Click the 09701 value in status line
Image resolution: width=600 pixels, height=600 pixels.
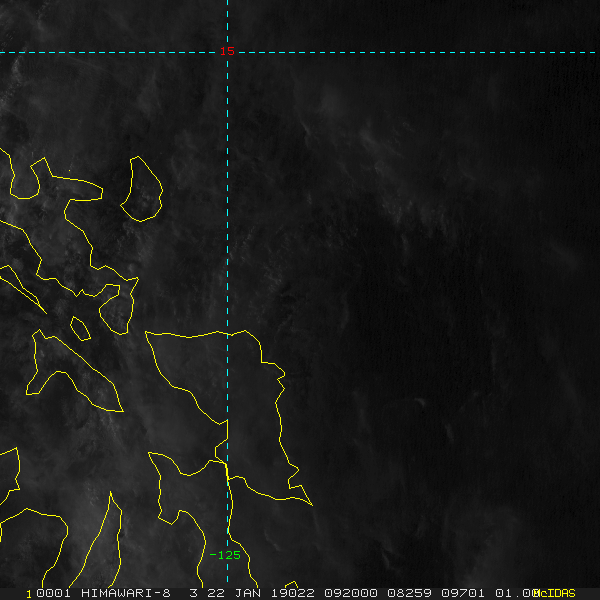coord(463,593)
